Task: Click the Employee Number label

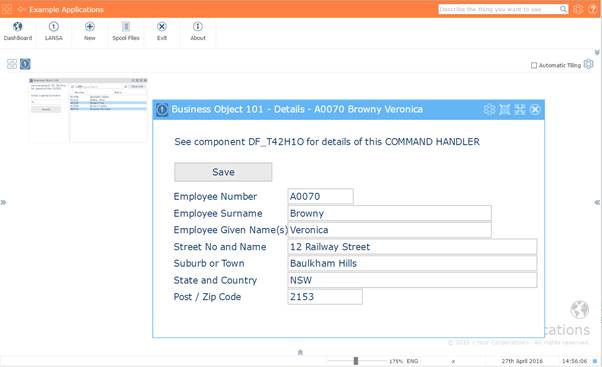Action: coord(215,197)
